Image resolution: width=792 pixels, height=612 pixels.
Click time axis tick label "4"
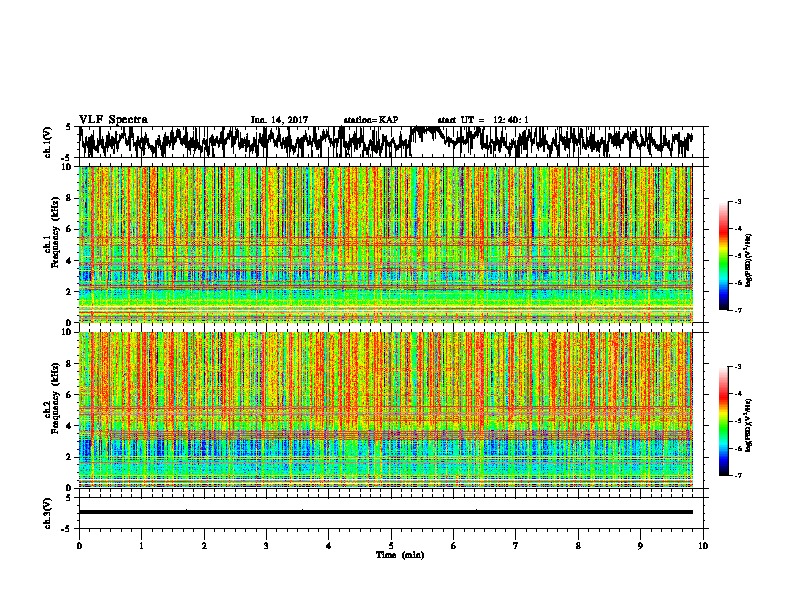click(329, 546)
